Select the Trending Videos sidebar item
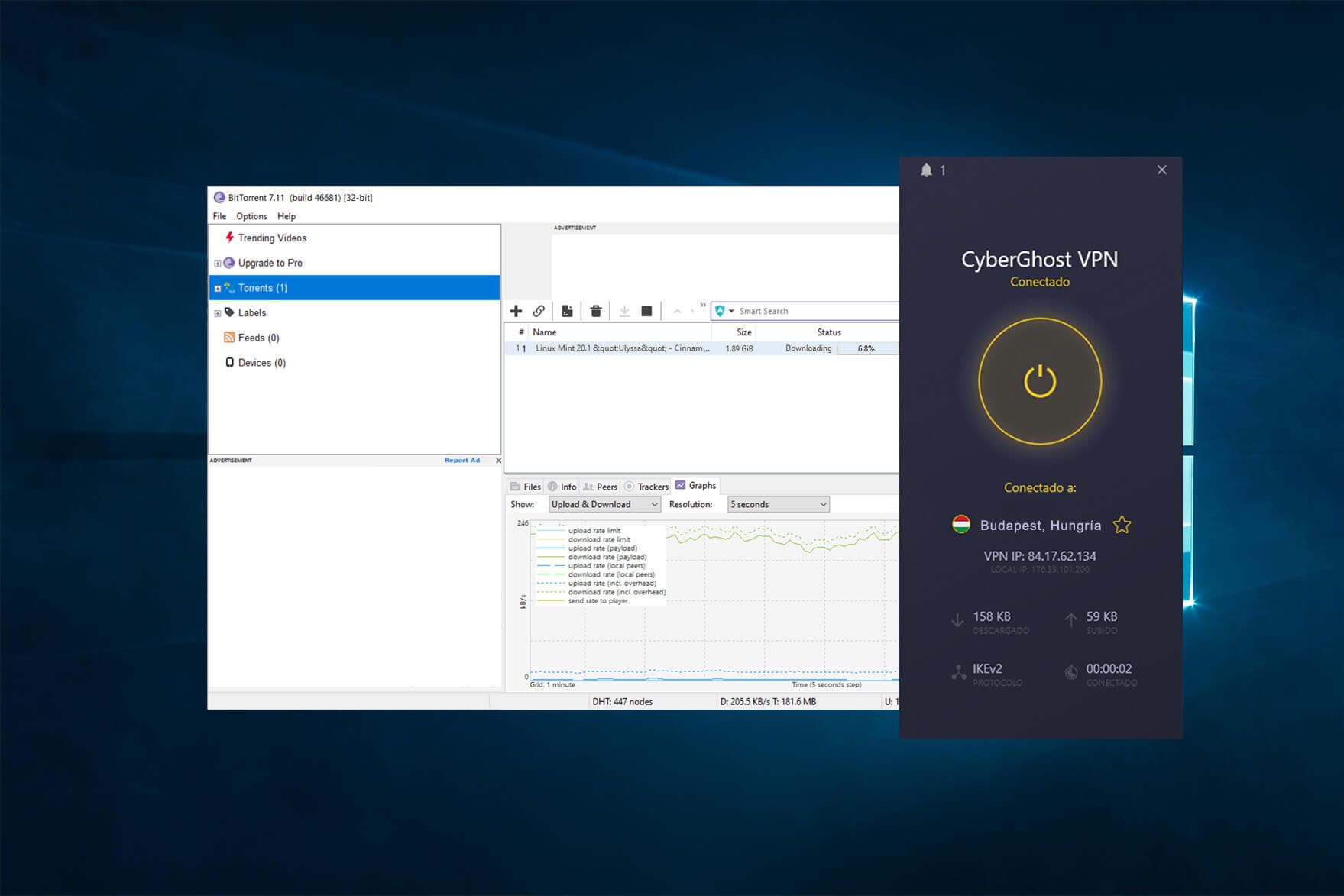 pyautogui.click(x=271, y=238)
